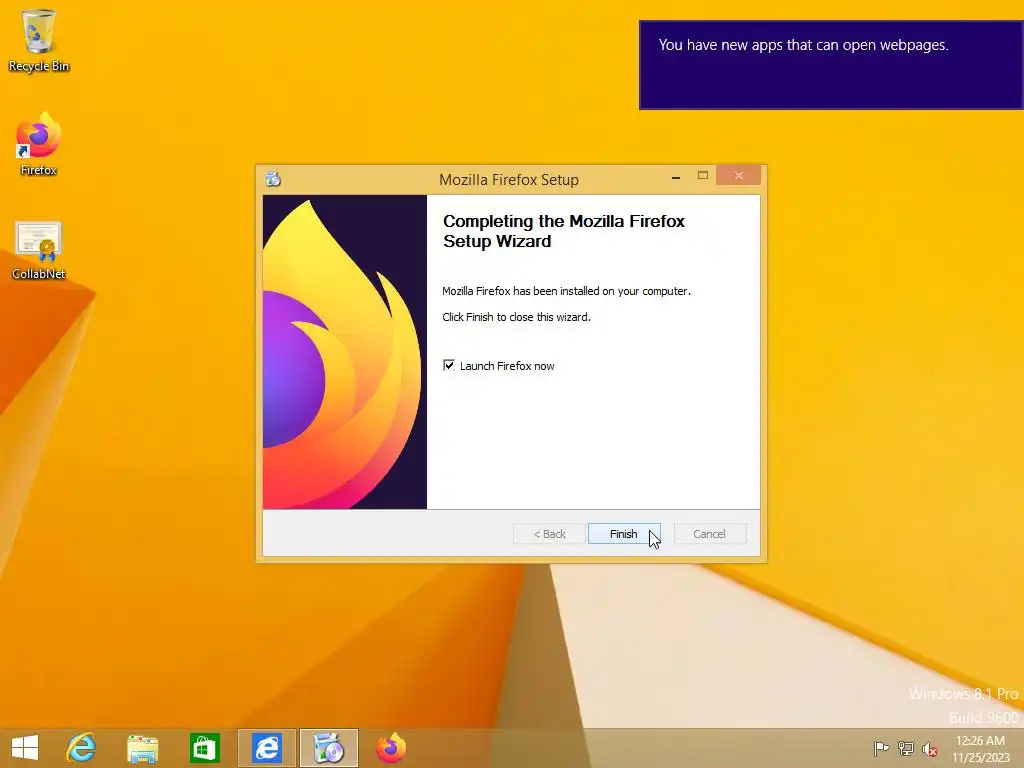The height and width of the screenshot is (768, 1024).
Task: Select the installer taskbar icon
Action: coord(328,748)
